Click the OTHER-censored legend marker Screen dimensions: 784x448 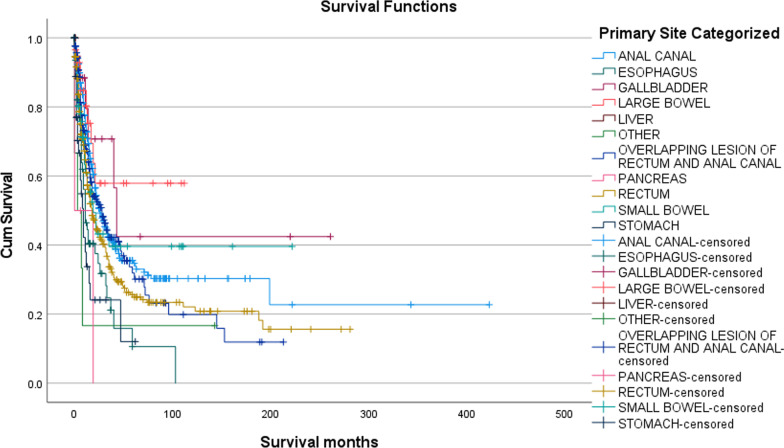(603, 319)
